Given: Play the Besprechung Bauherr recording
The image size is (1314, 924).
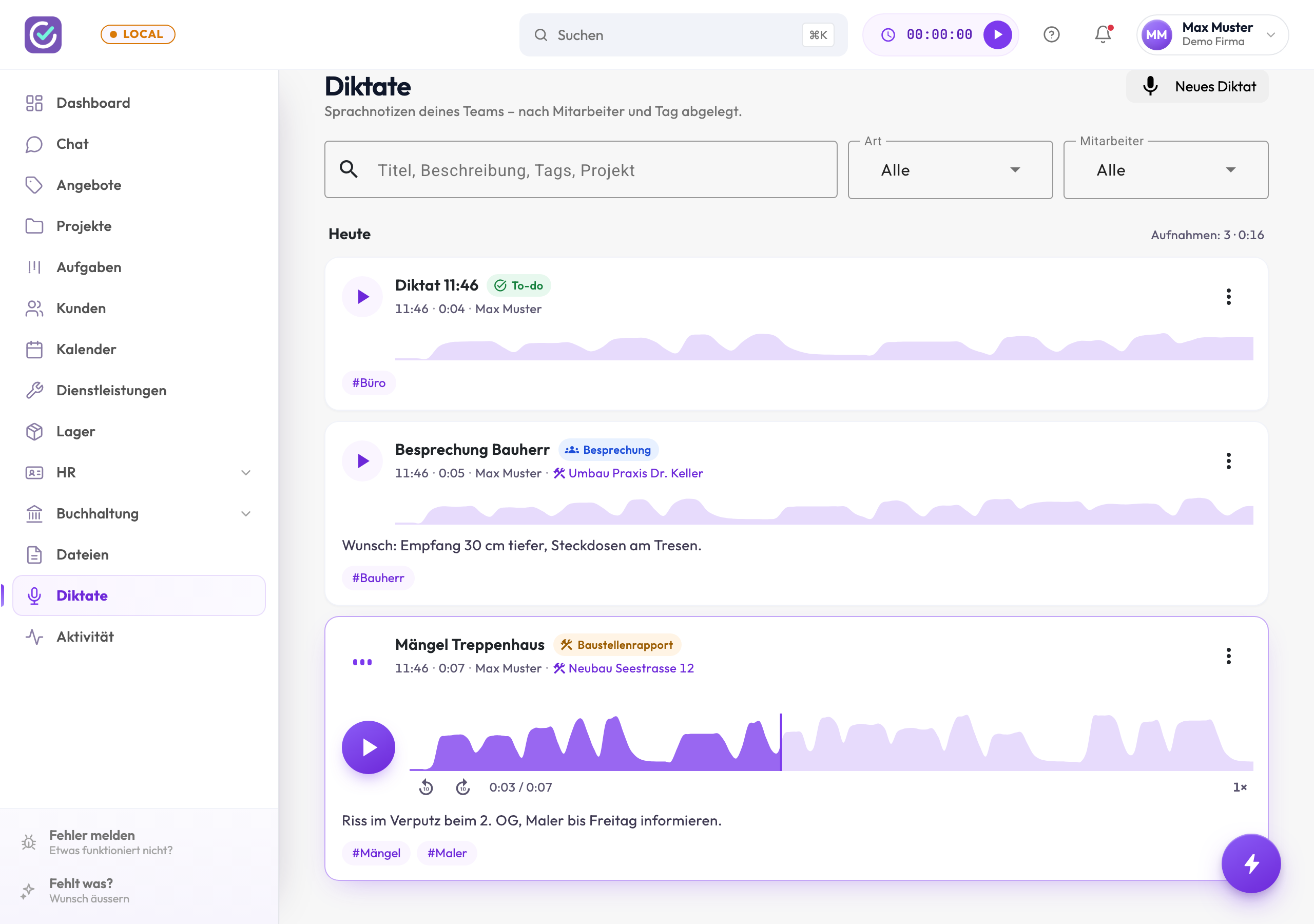Looking at the screenshot, I should [362, 461].
